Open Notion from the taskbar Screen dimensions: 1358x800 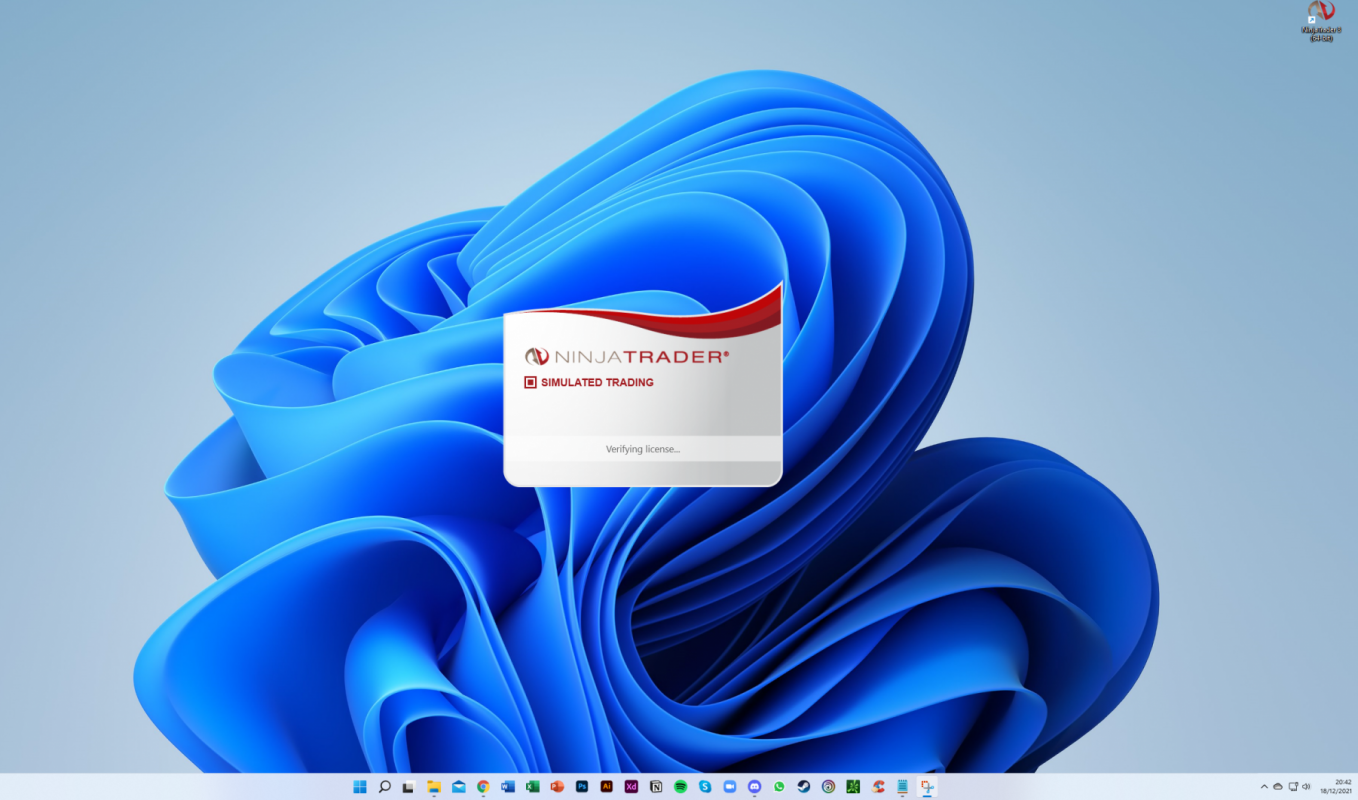tap(656, 787)
